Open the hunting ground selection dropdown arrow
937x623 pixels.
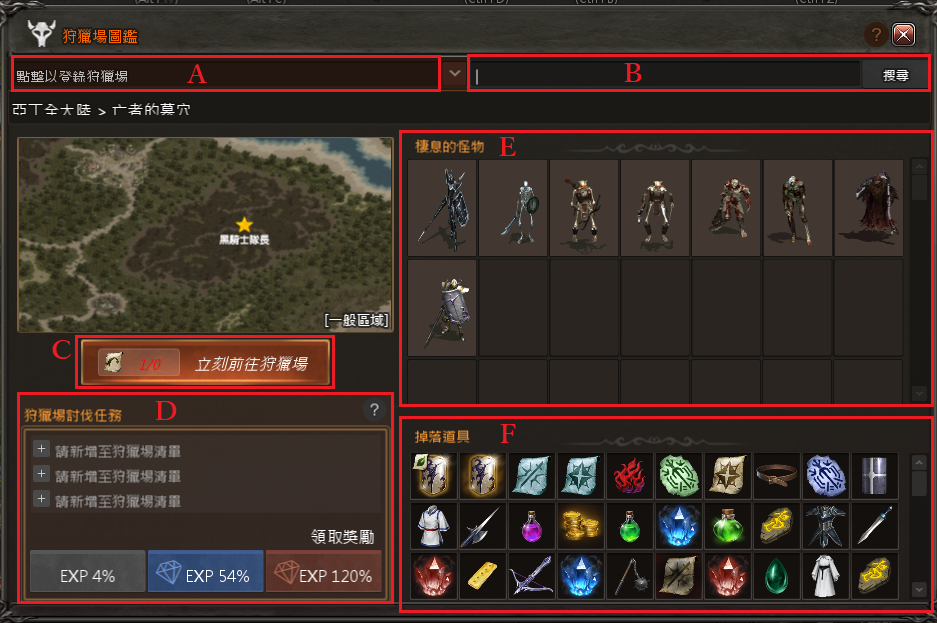pyautogui.click(x=455, y=73)
